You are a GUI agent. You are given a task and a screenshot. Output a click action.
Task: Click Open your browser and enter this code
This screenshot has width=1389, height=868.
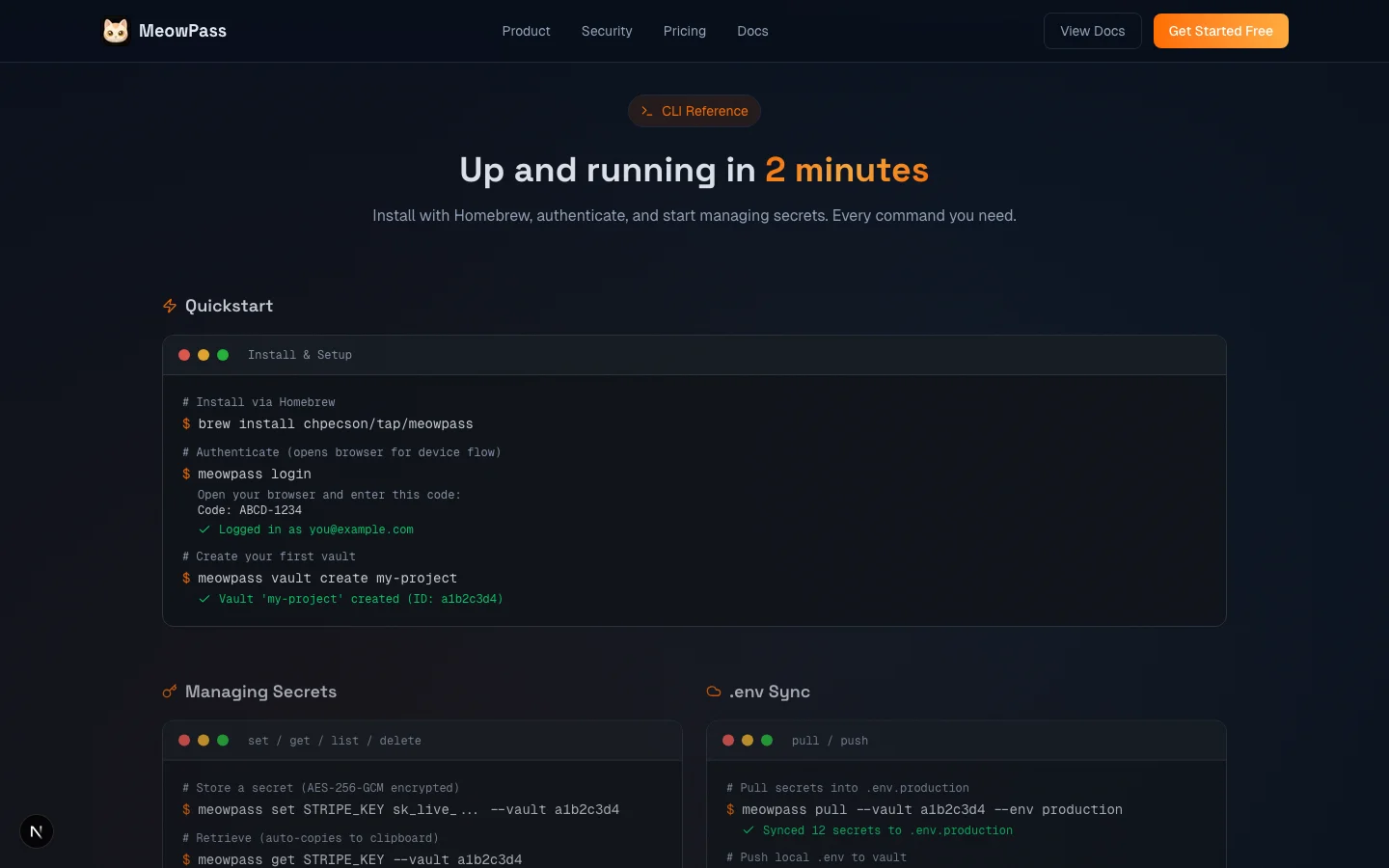tap(329, 495)
